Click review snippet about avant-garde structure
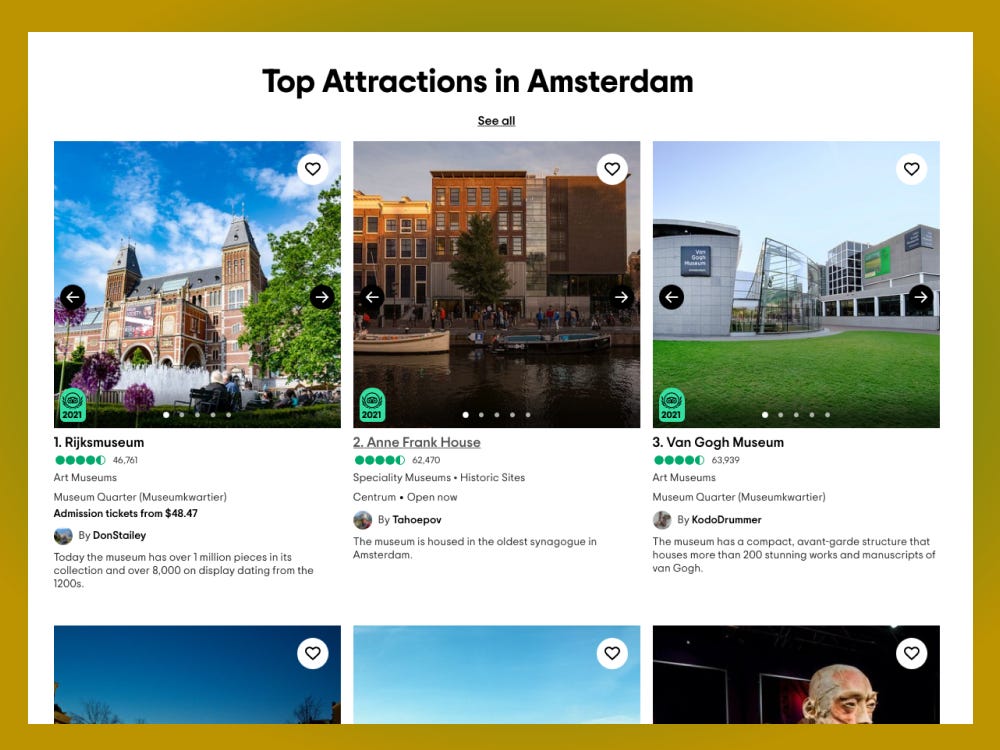The height and width of the screenshot is (750, 1000). pyautogui.click(x=793, y=555)
